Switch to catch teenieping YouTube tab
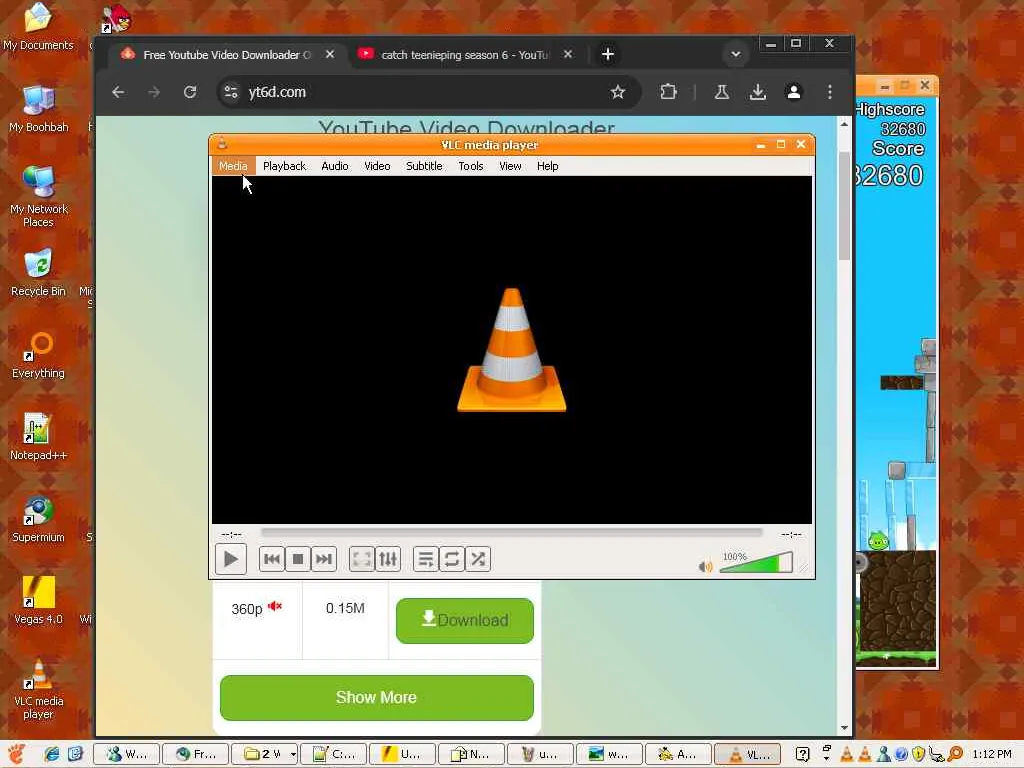Viewport: 1024px width, 768px height. 466,55
